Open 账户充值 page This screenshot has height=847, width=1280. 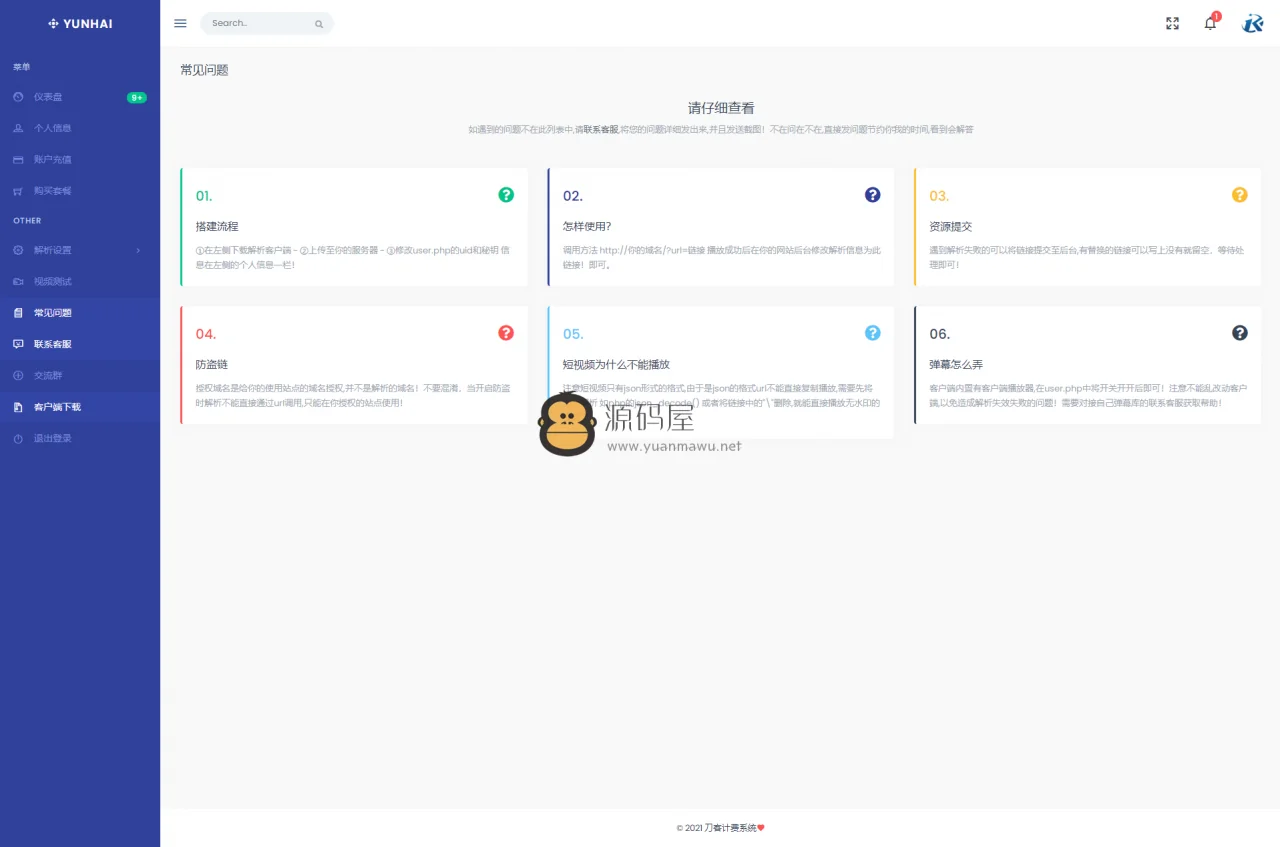52,159
